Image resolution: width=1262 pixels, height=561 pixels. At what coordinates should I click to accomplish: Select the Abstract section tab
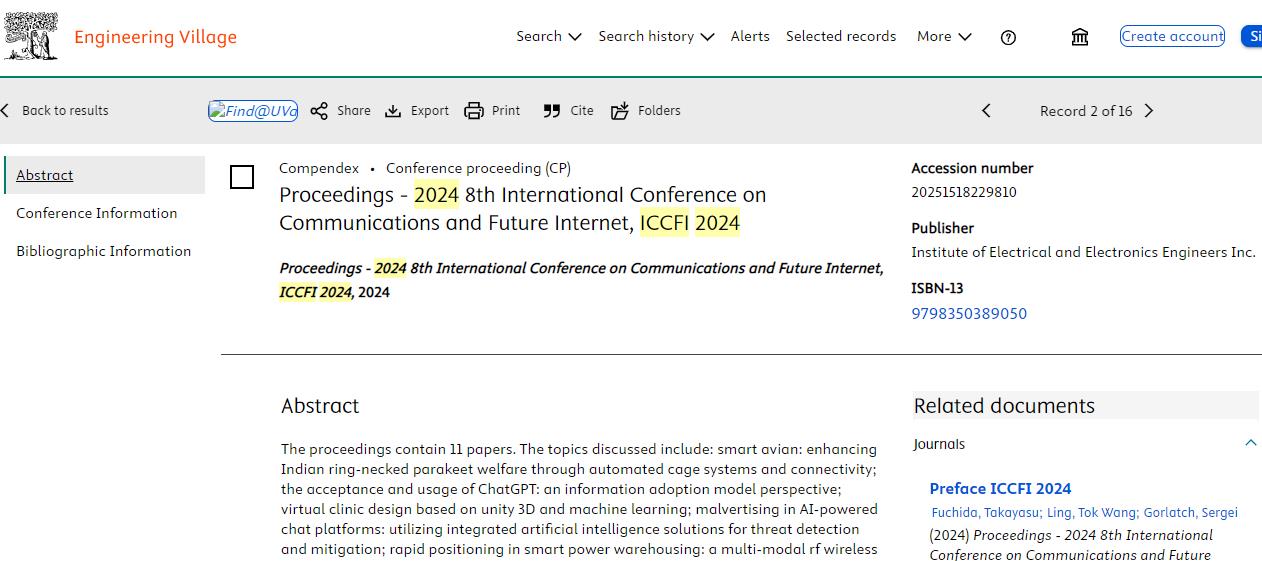click(105, 175)
